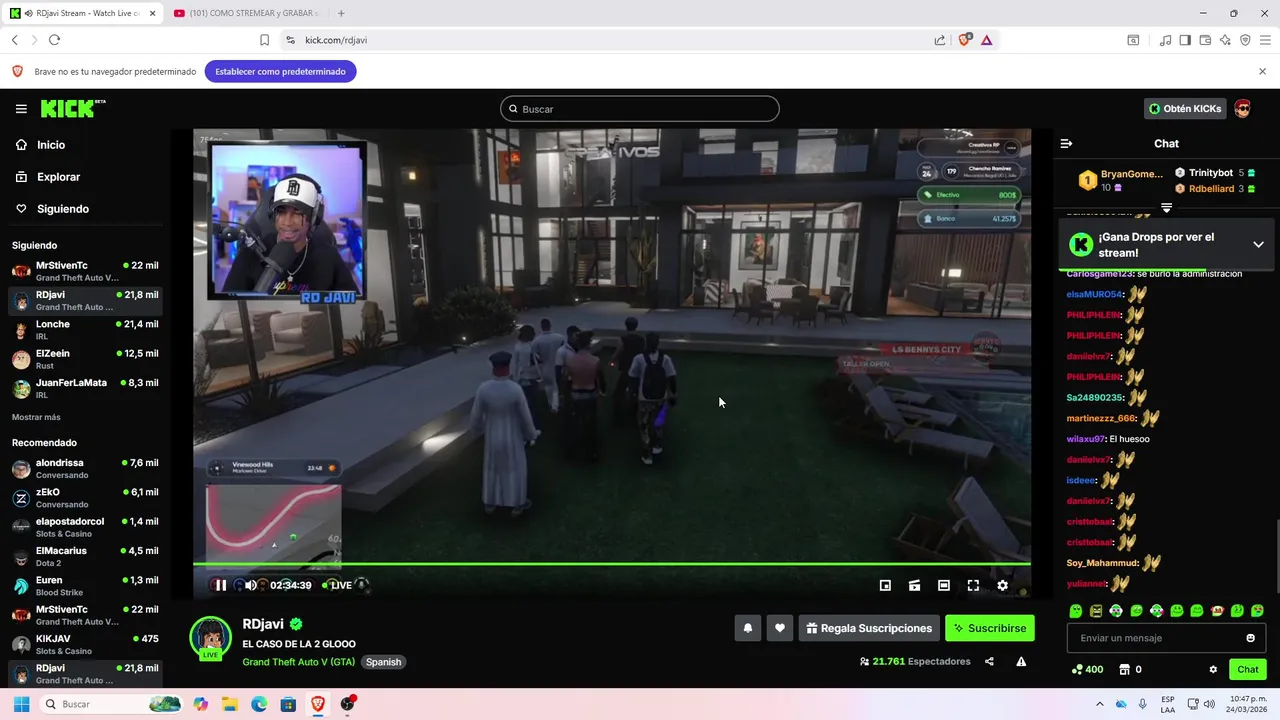The width and height of the screenshot is (1280, 720).
Task: Click the cast/clip icon in the player bar
Action: [x=914, y=585]
